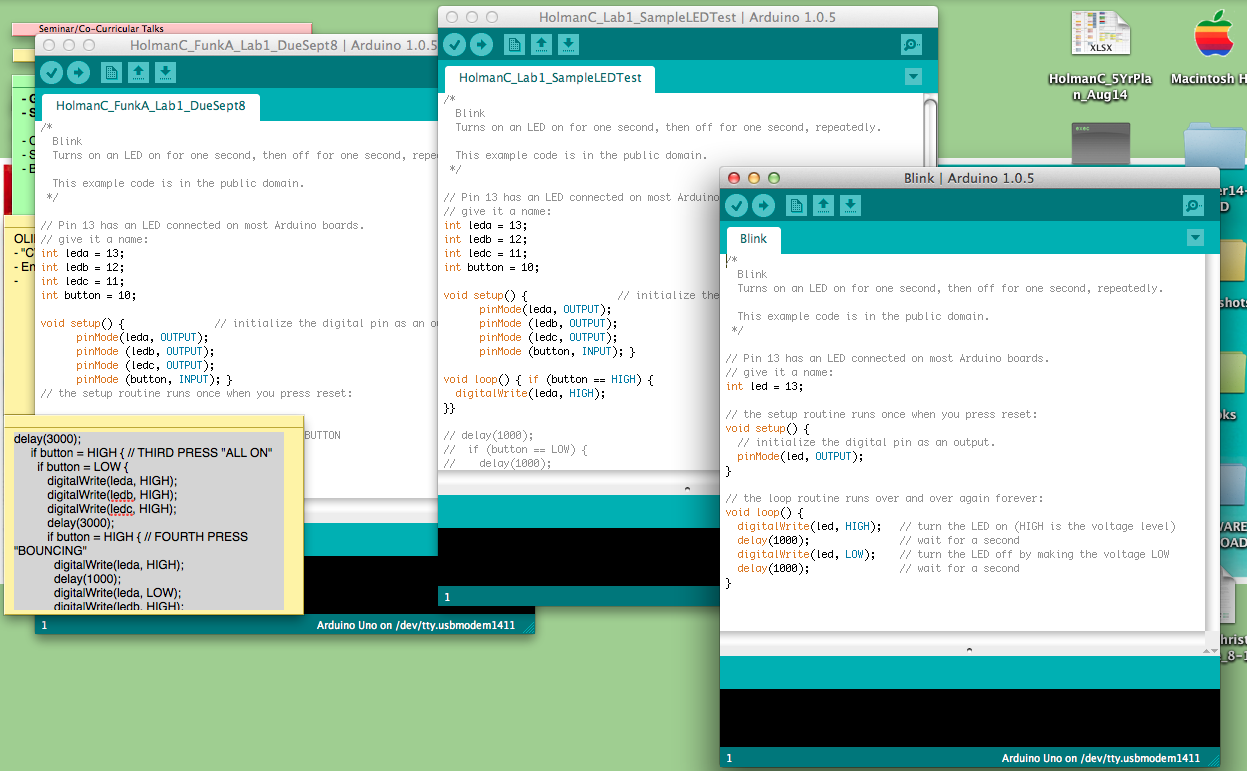Viewport: 1247px width, 771px height.
Task: Click the SampleLEDTest window title bar
Action: click(687, 17)
